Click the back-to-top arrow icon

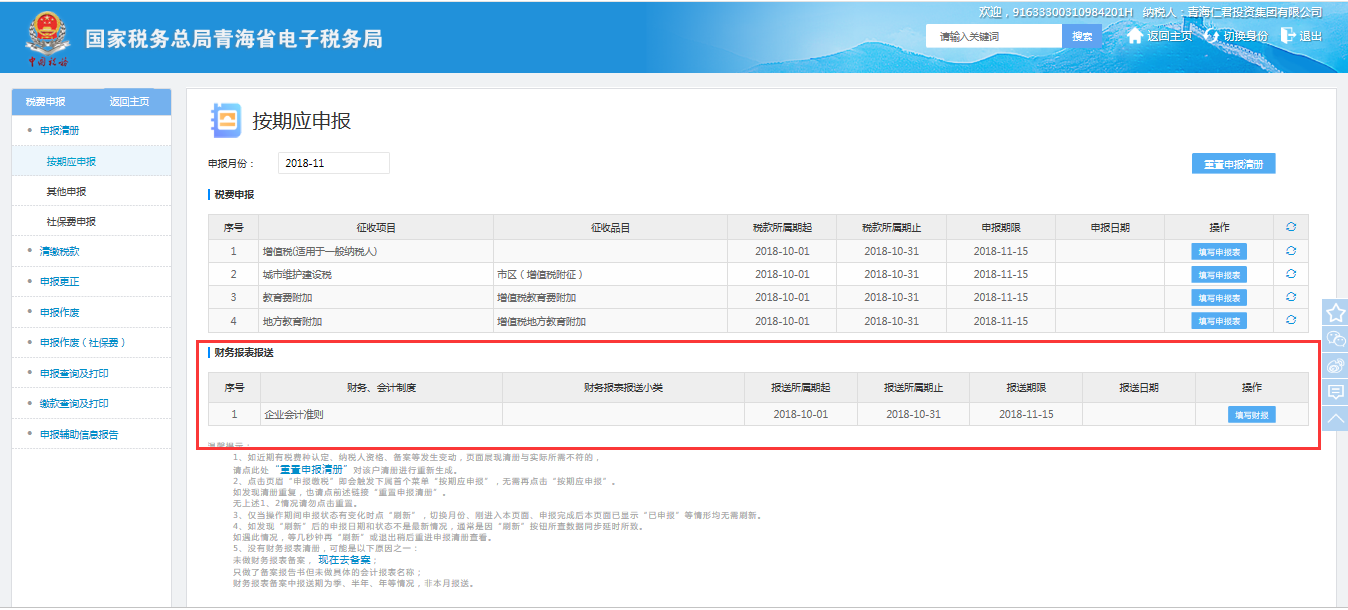point(1335,419)
